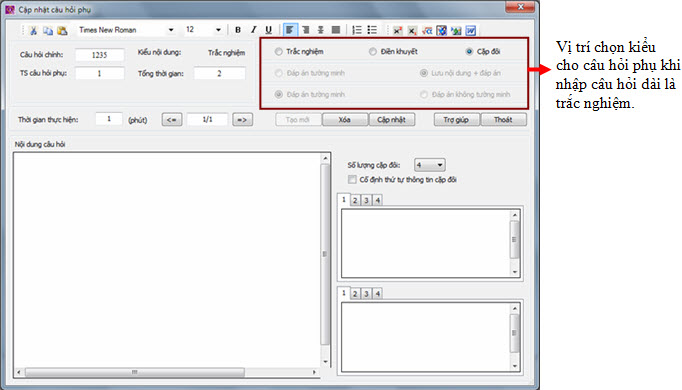Screen dimensions: 682x390
Task: Close the Cập nhật câu hỏi phụ window
Action: [x=520, y=7]
